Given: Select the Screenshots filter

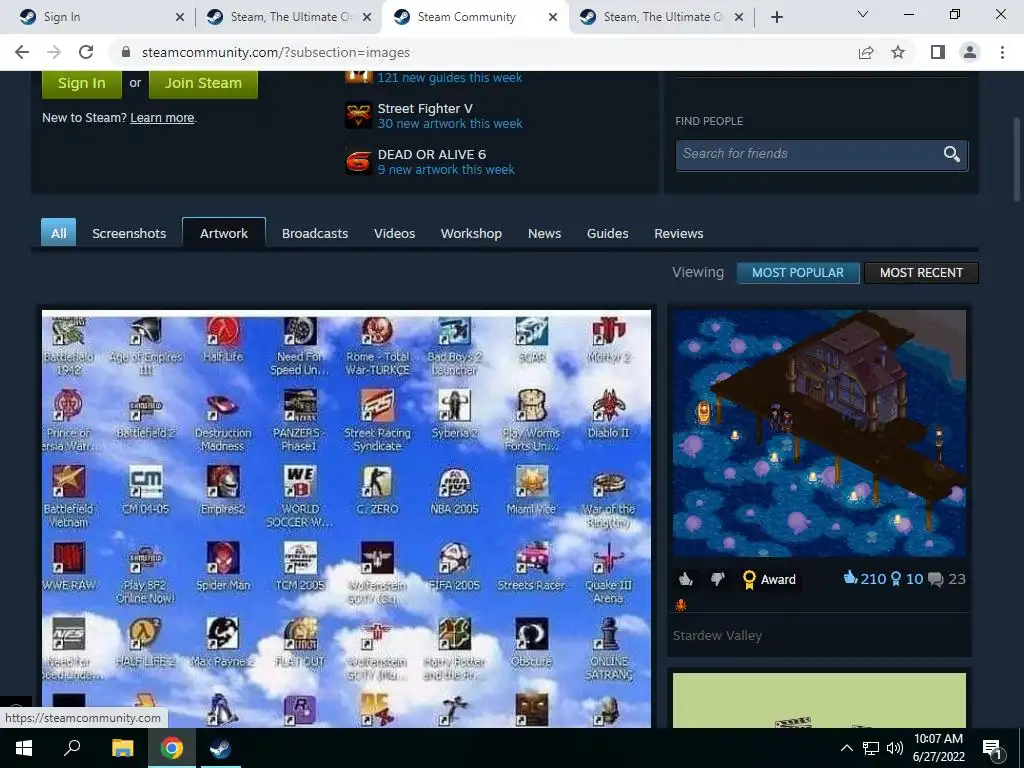Looking at the screenshot, I should point(129,233).
